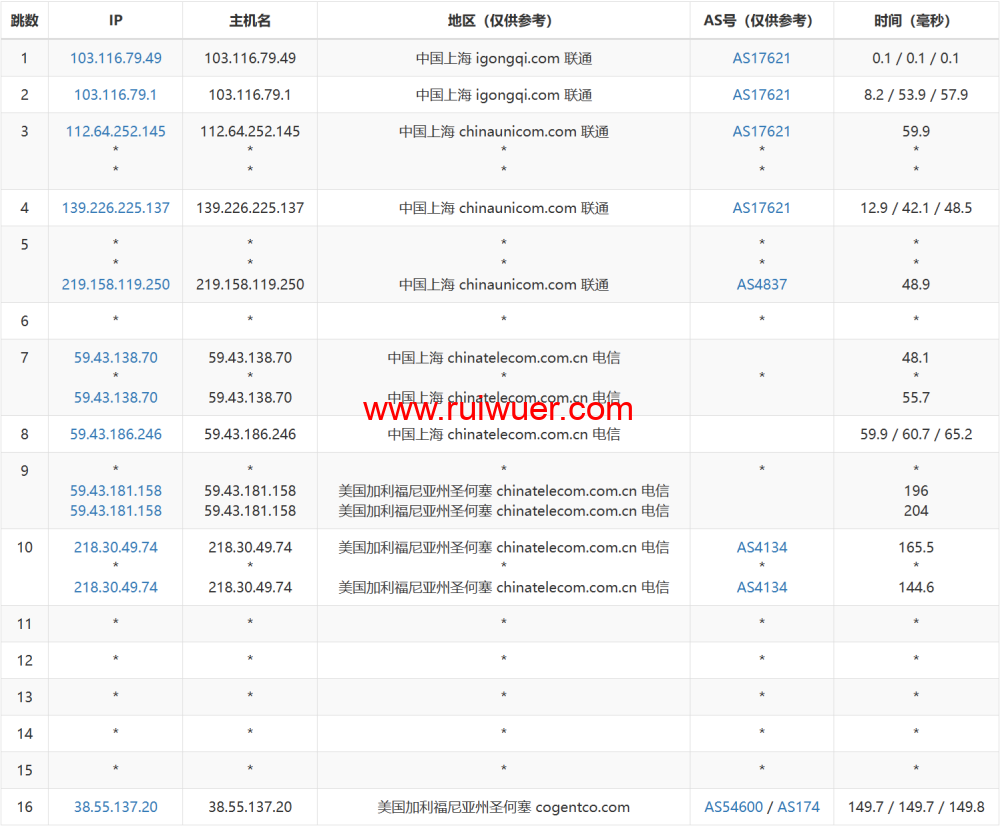Click the AS4837 link
This screenshot has width=1000, height=828.
tap(761, 284)
